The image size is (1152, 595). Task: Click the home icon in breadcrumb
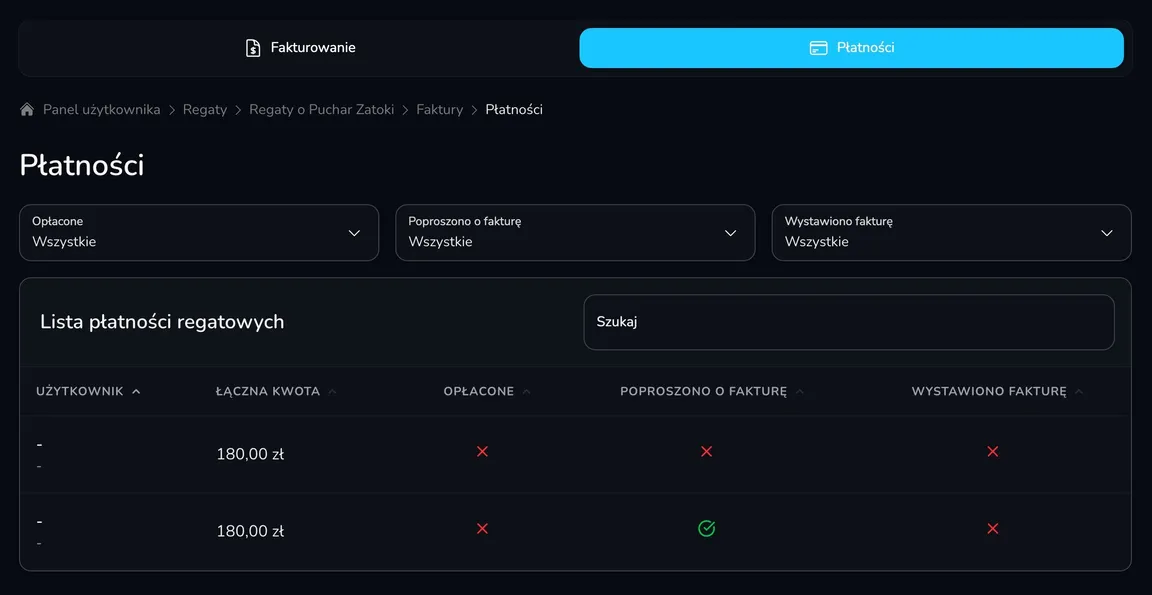pos(27,109)
